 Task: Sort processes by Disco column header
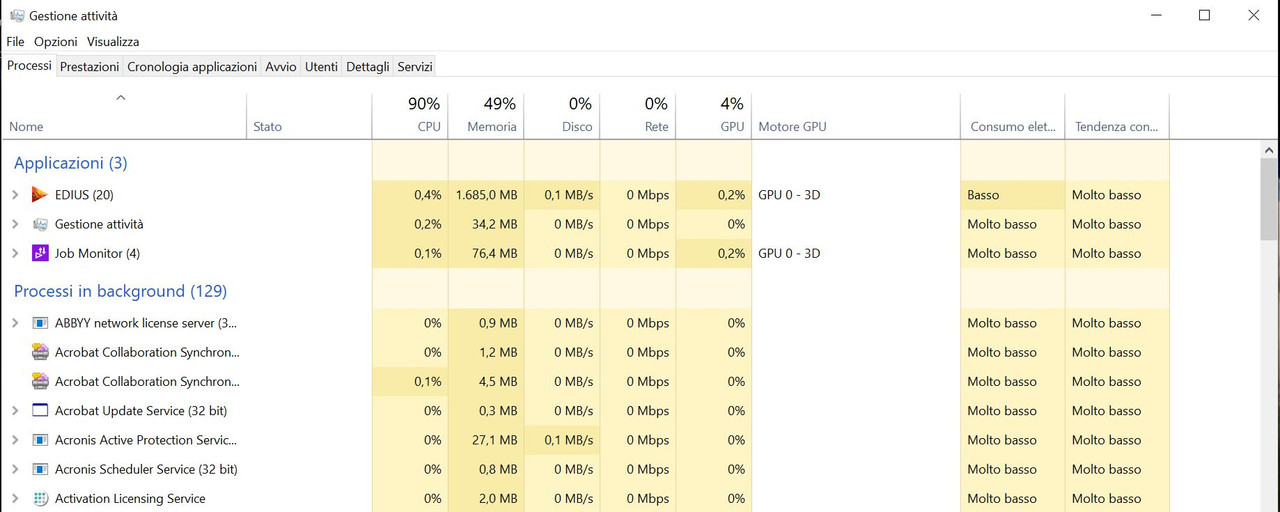tap(562, 116)
